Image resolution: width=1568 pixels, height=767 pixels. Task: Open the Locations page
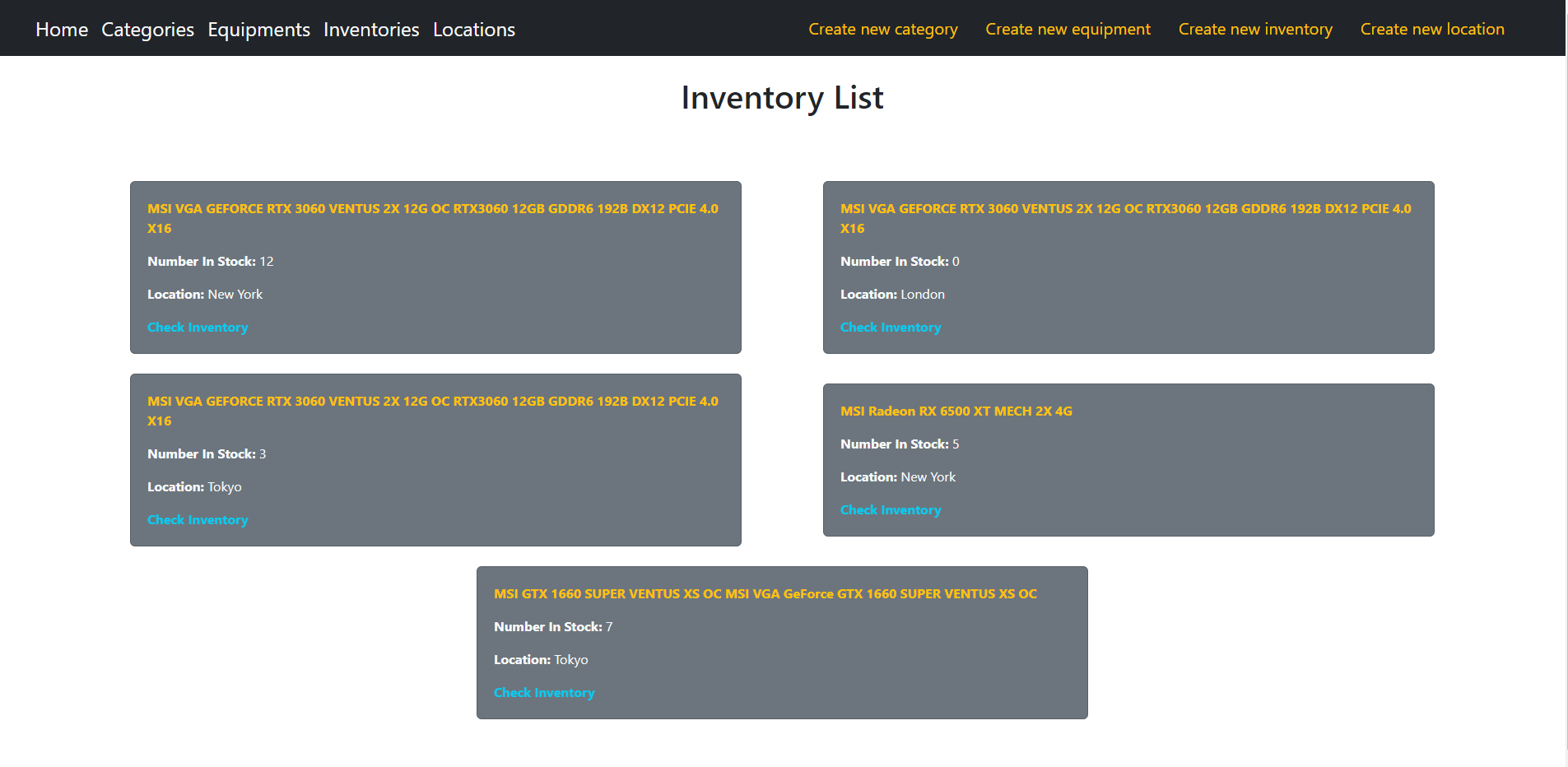(x=473, y=29)
